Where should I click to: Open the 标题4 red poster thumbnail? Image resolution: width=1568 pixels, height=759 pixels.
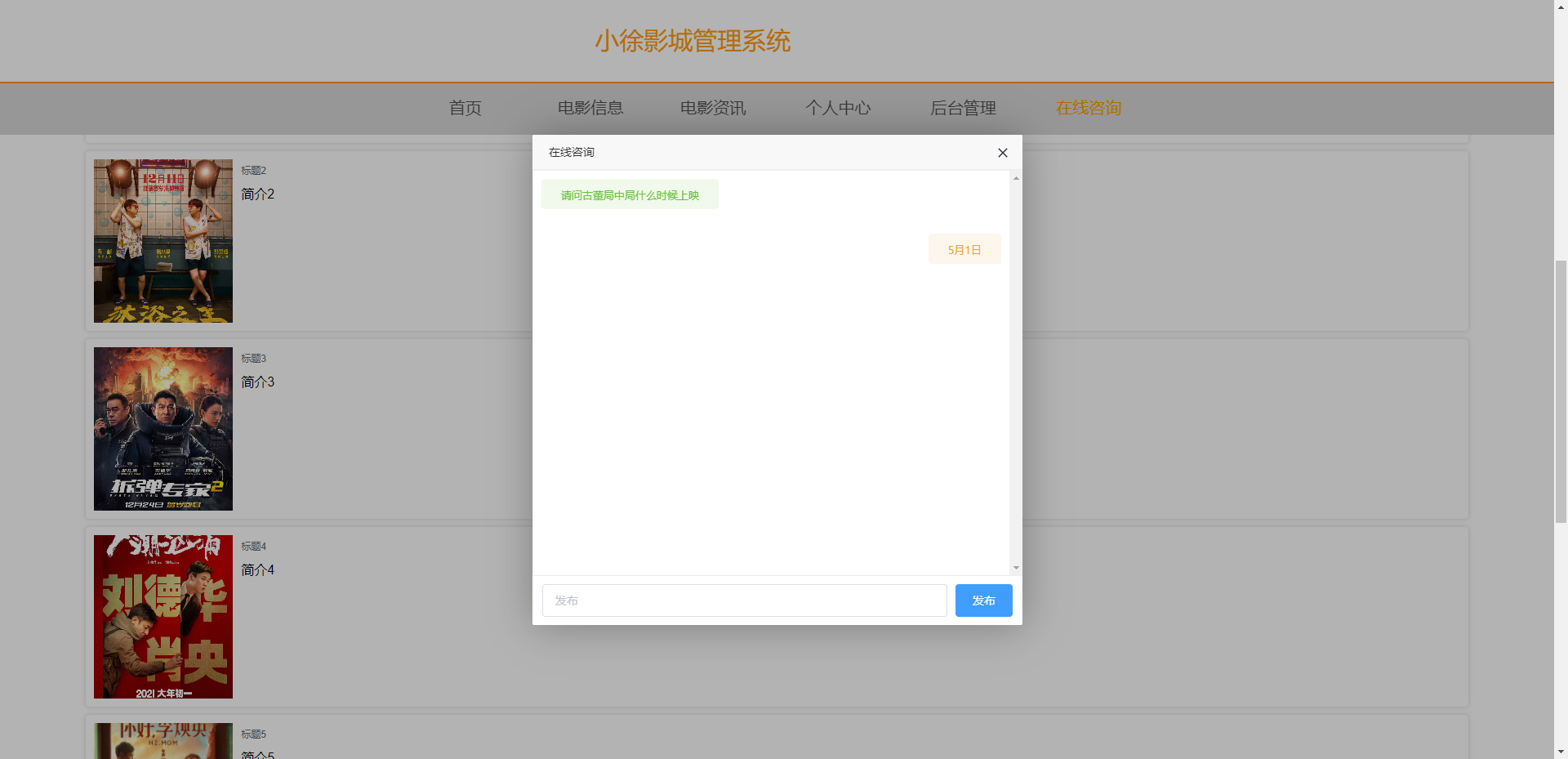click(x=163, y=617)
